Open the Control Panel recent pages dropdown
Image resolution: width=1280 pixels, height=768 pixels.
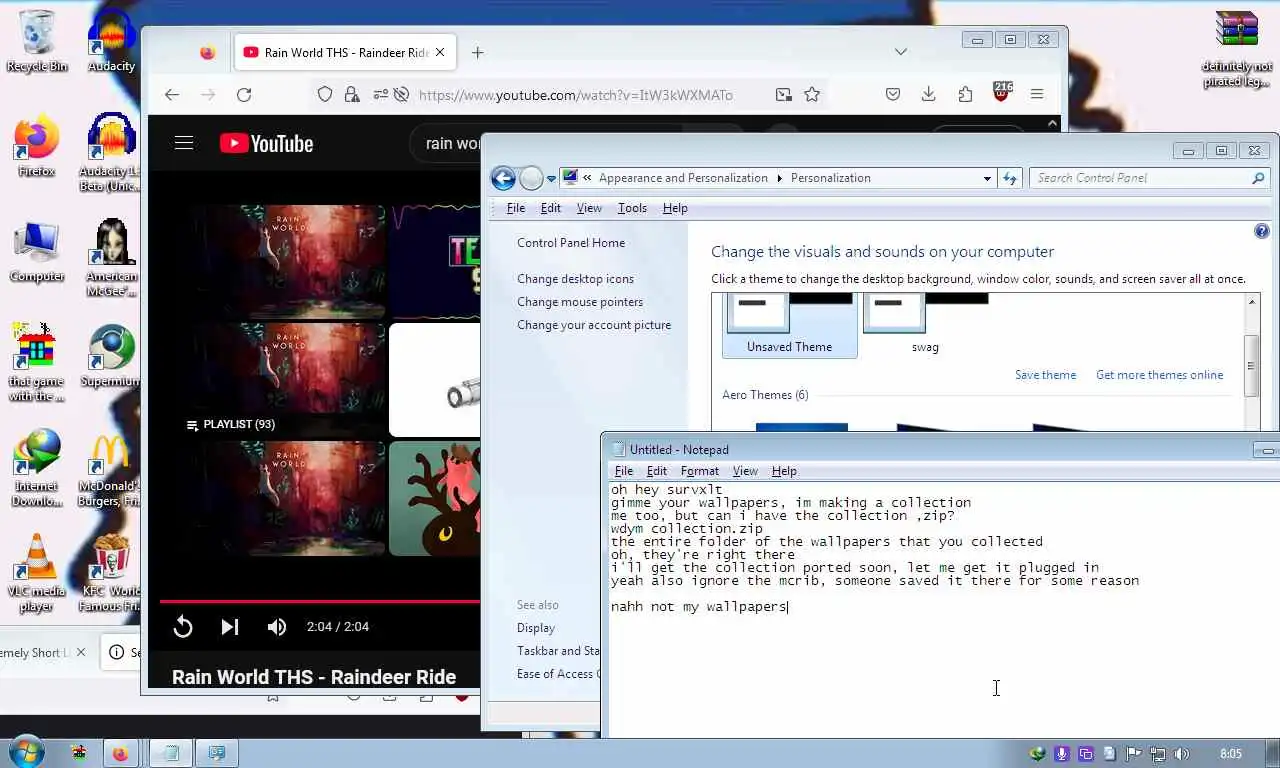tap(551, 179)
